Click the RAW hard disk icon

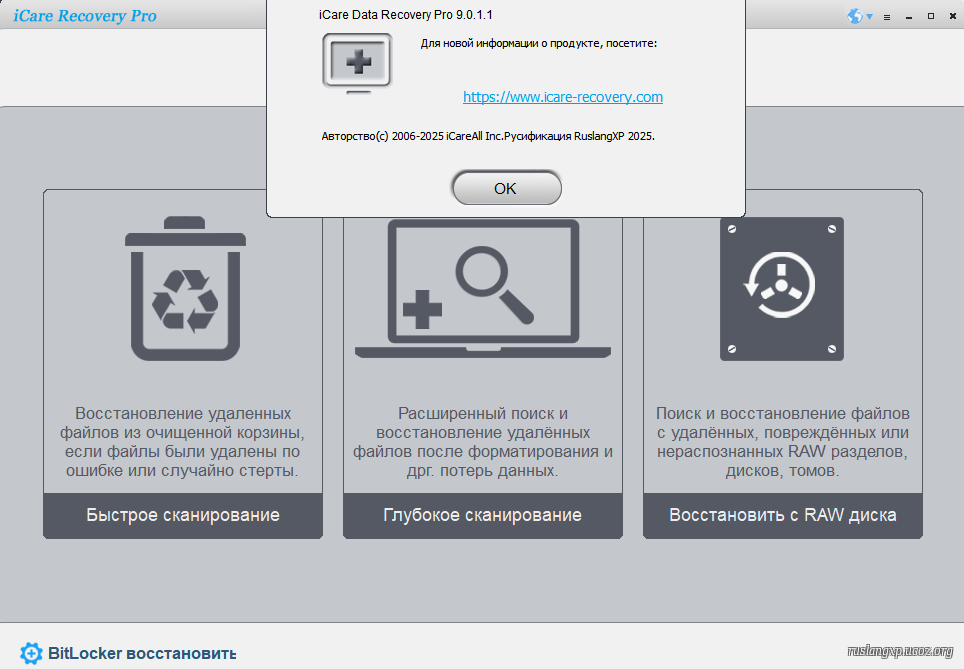[782, 289]
